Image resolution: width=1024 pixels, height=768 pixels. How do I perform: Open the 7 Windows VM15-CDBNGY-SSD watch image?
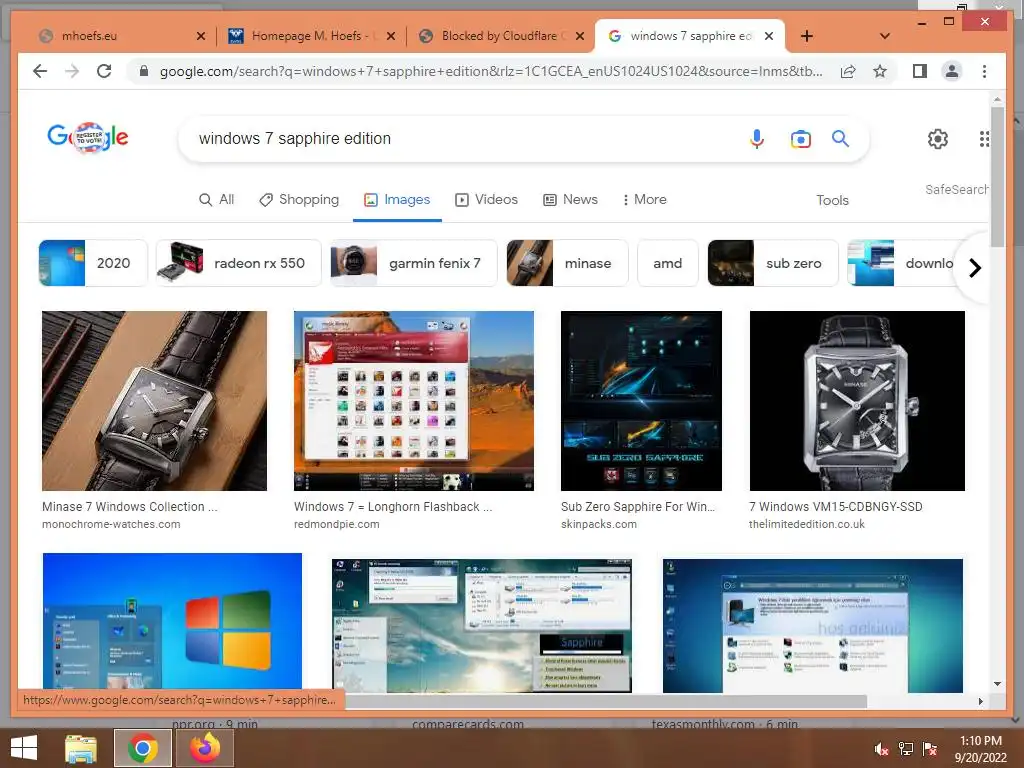857,400
